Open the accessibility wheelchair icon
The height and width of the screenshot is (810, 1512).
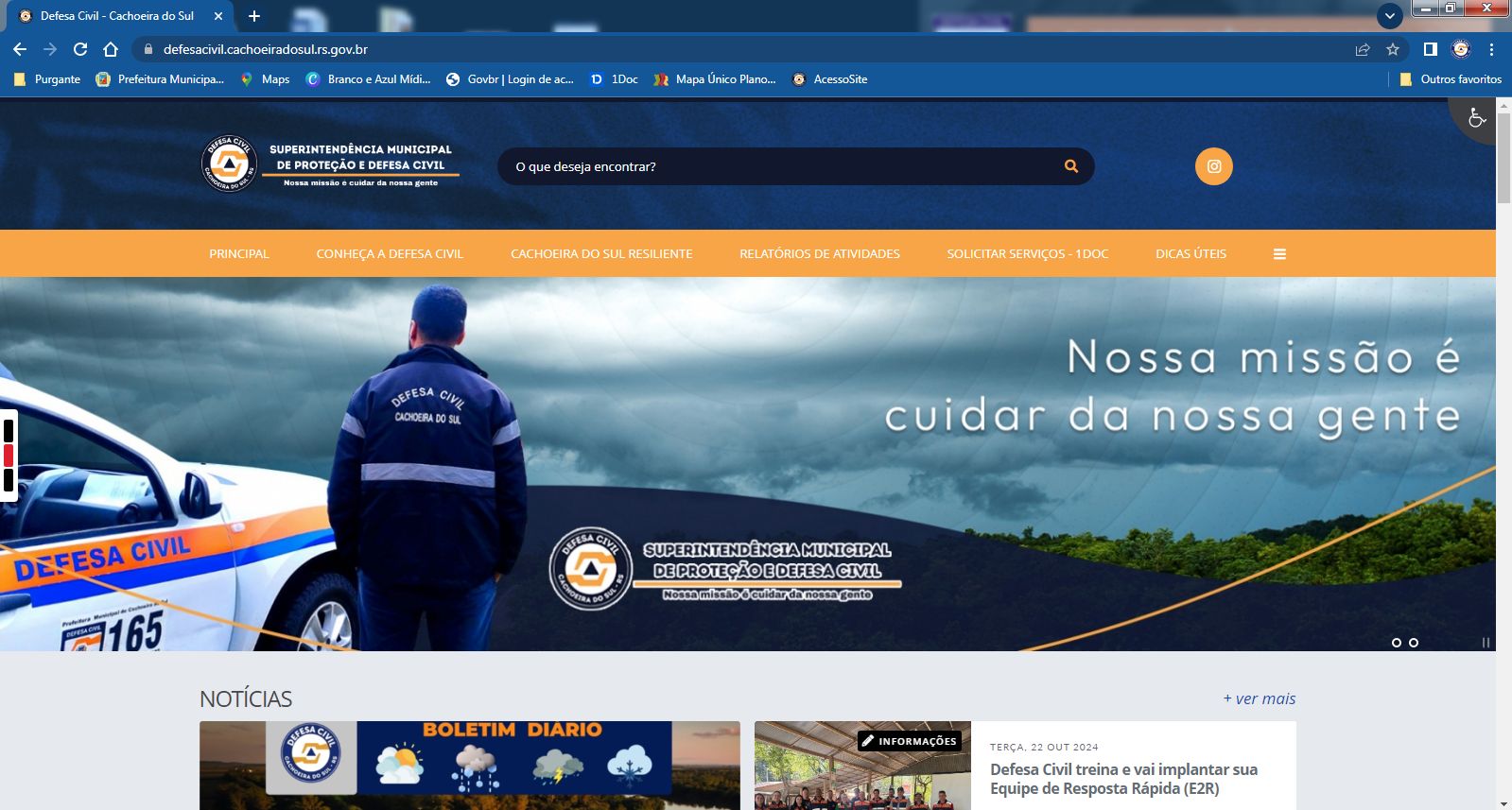click(x=1476, y=118)
